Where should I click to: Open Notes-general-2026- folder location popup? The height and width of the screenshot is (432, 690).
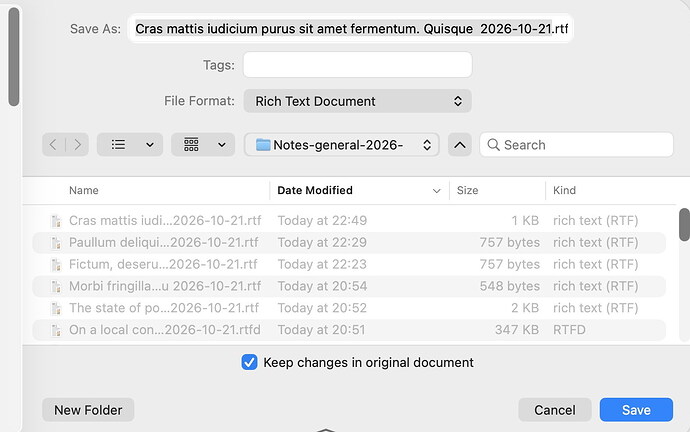click(342, 145)
